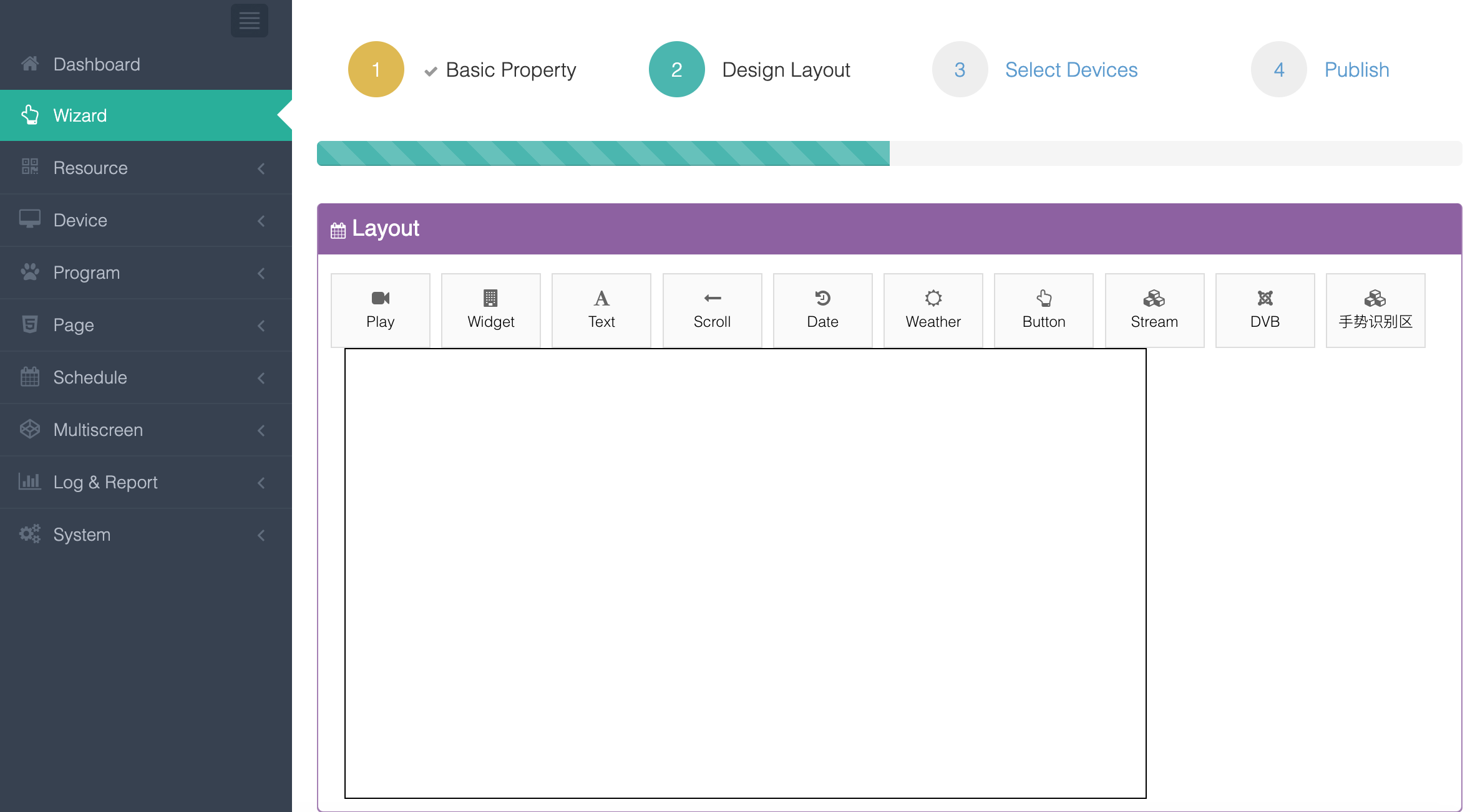Click inside the empty layout canvas
1470x812 pixels.
click(x=746, y=574)
